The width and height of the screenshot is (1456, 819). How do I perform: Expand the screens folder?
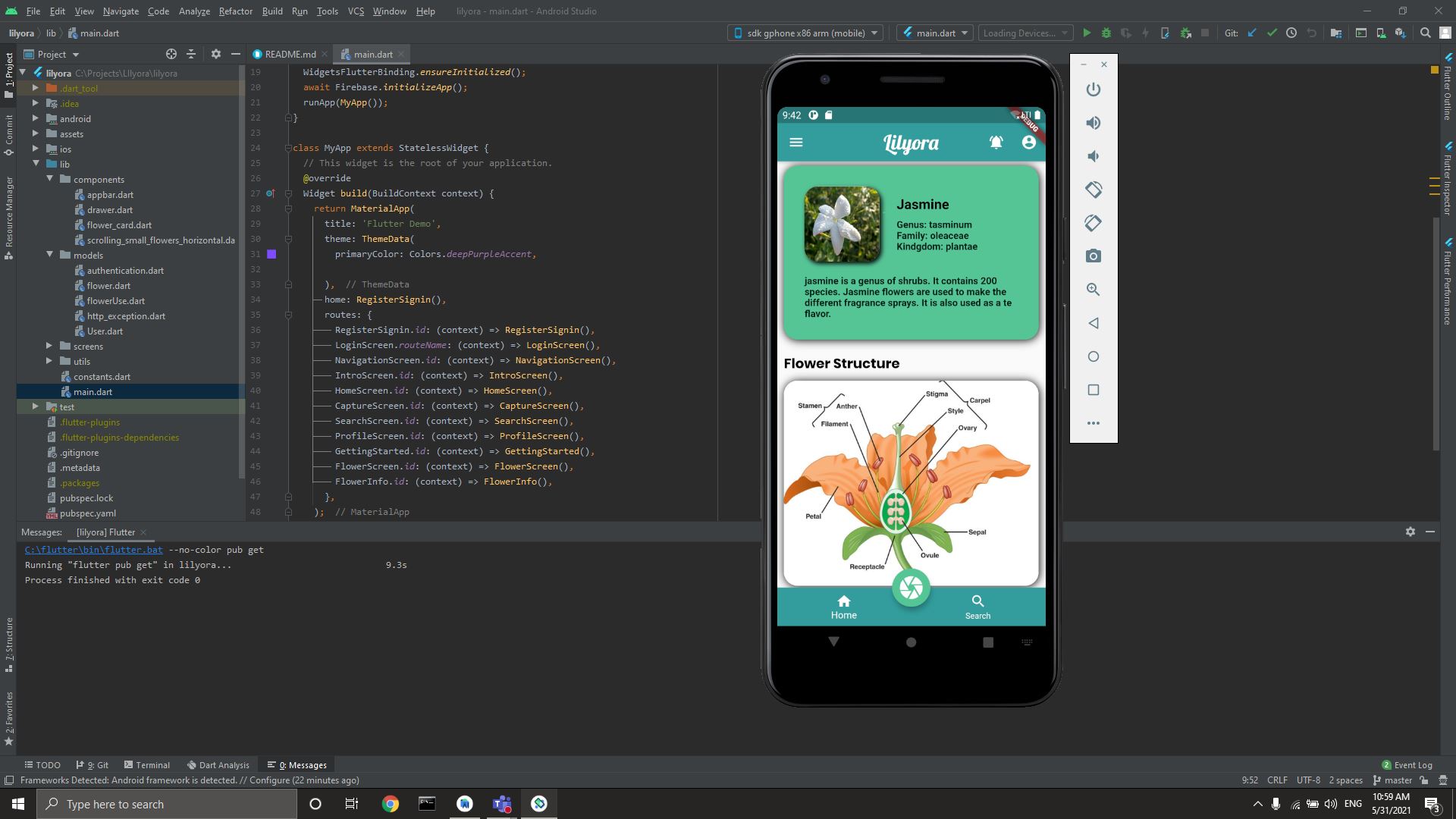click(x=49, y=346)
